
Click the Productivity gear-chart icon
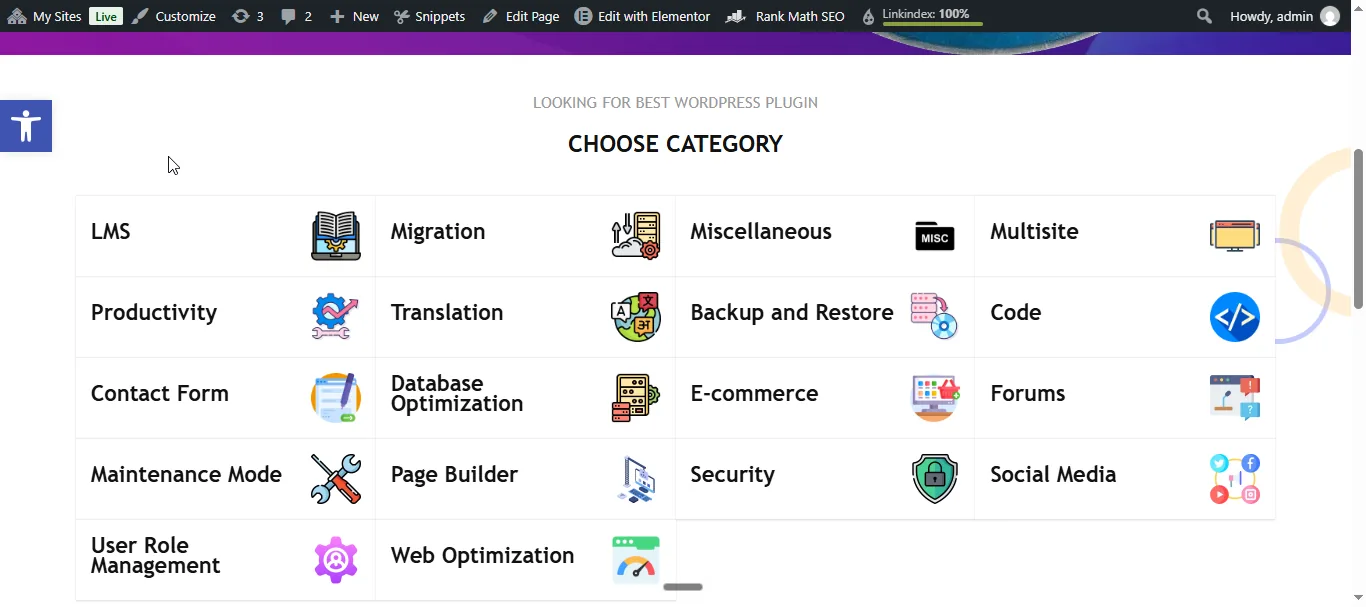335,317
